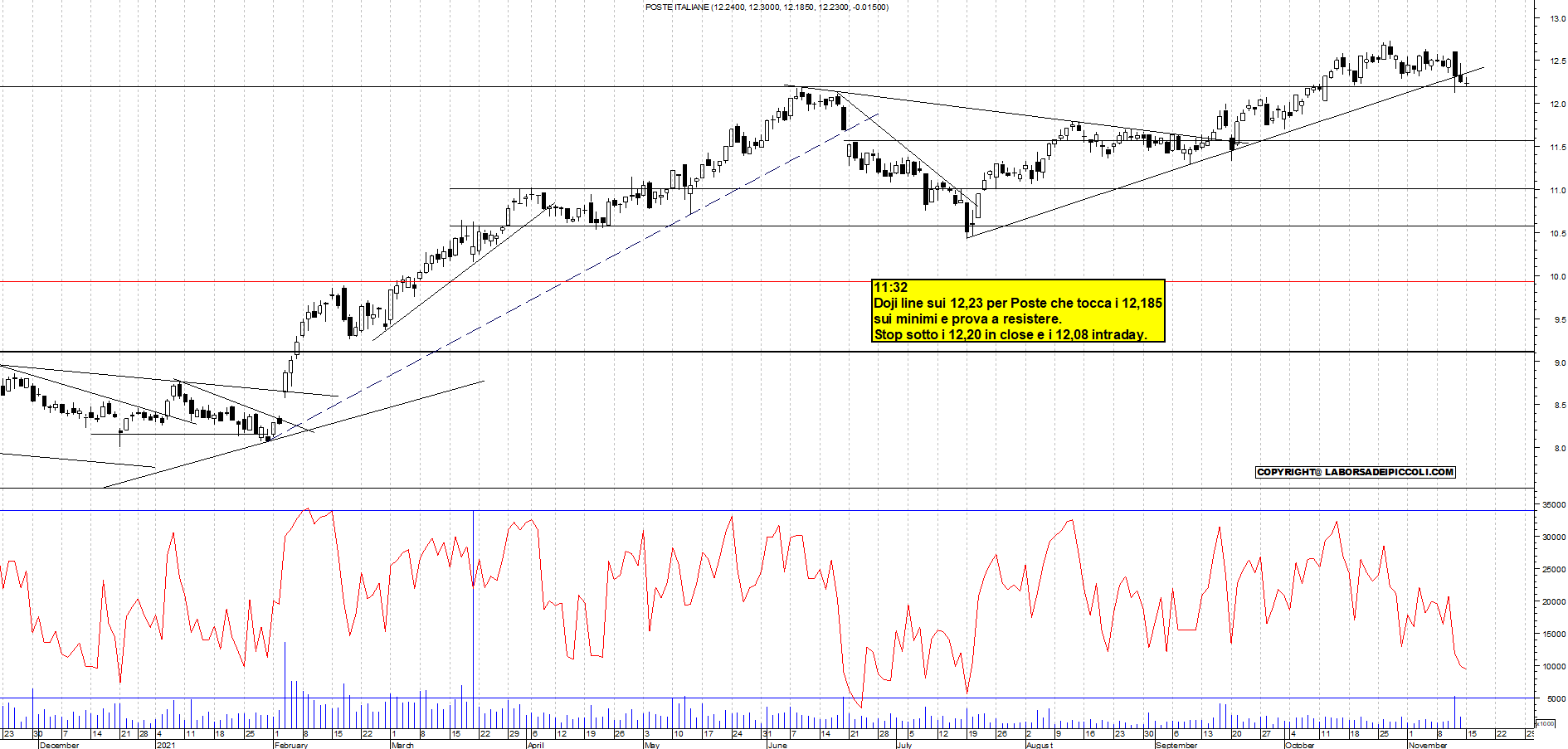Click the November month label

(1428, 745)
